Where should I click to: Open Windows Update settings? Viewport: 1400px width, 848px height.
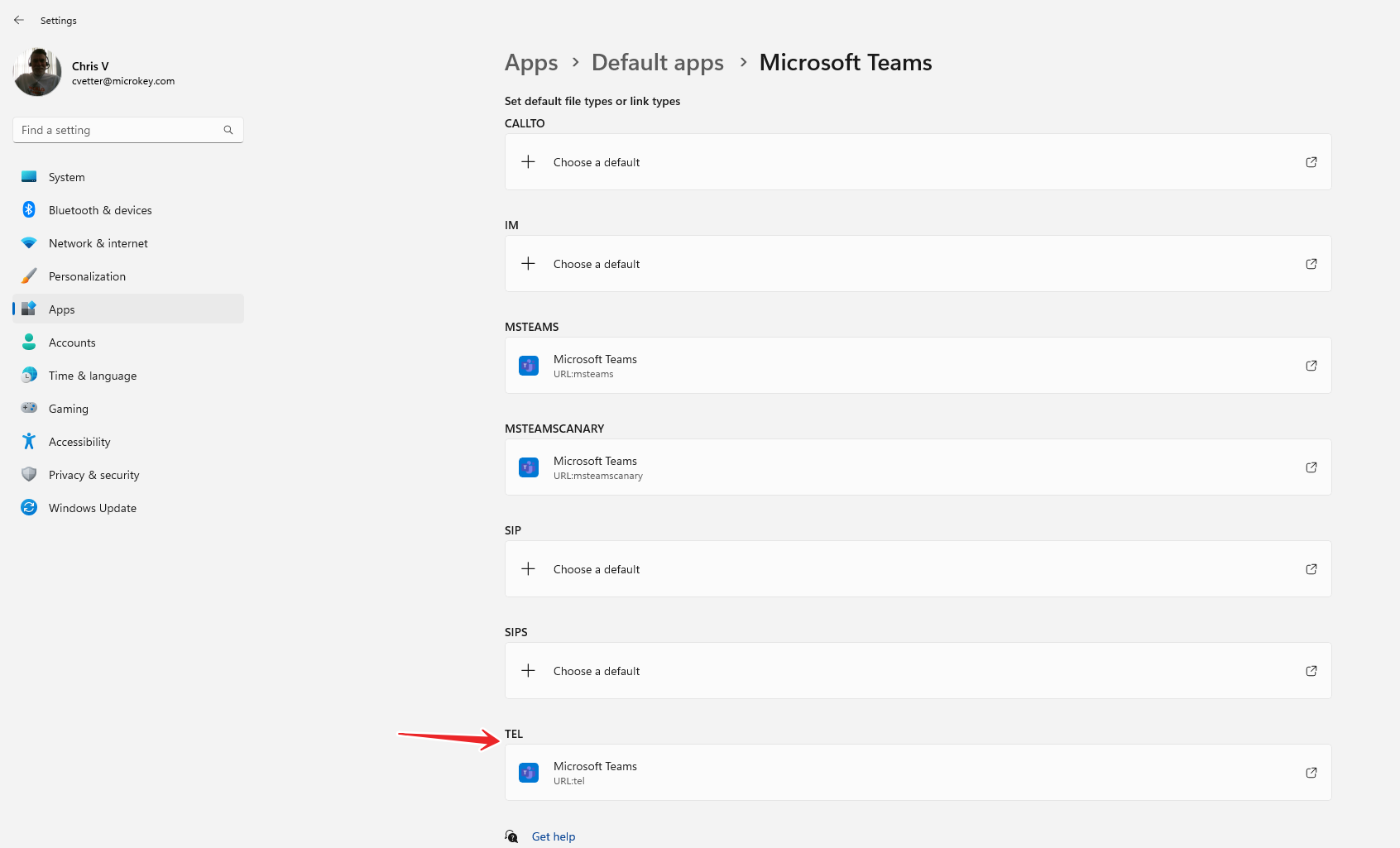(128, 507)
